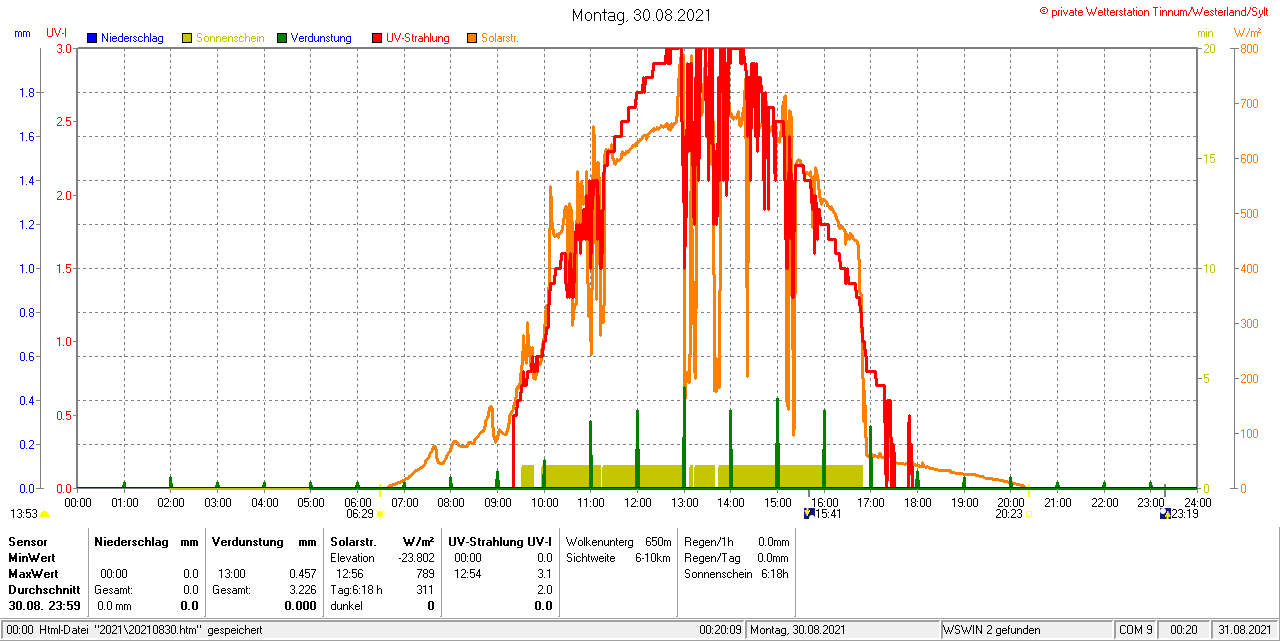Click the moon icon beside 15:41
This screenshot has height=641, width=1280.
click(x=809, y=514)
